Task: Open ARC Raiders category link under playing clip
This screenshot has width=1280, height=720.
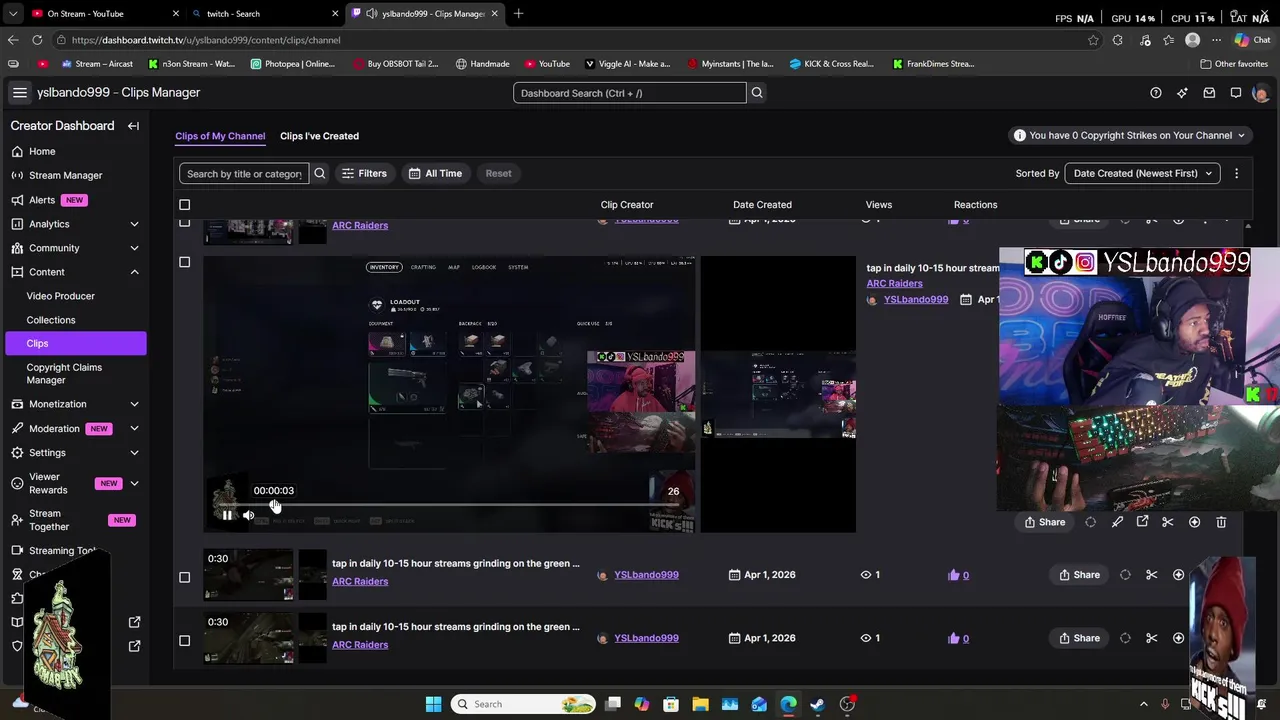Action: click(x=894, y=284)
